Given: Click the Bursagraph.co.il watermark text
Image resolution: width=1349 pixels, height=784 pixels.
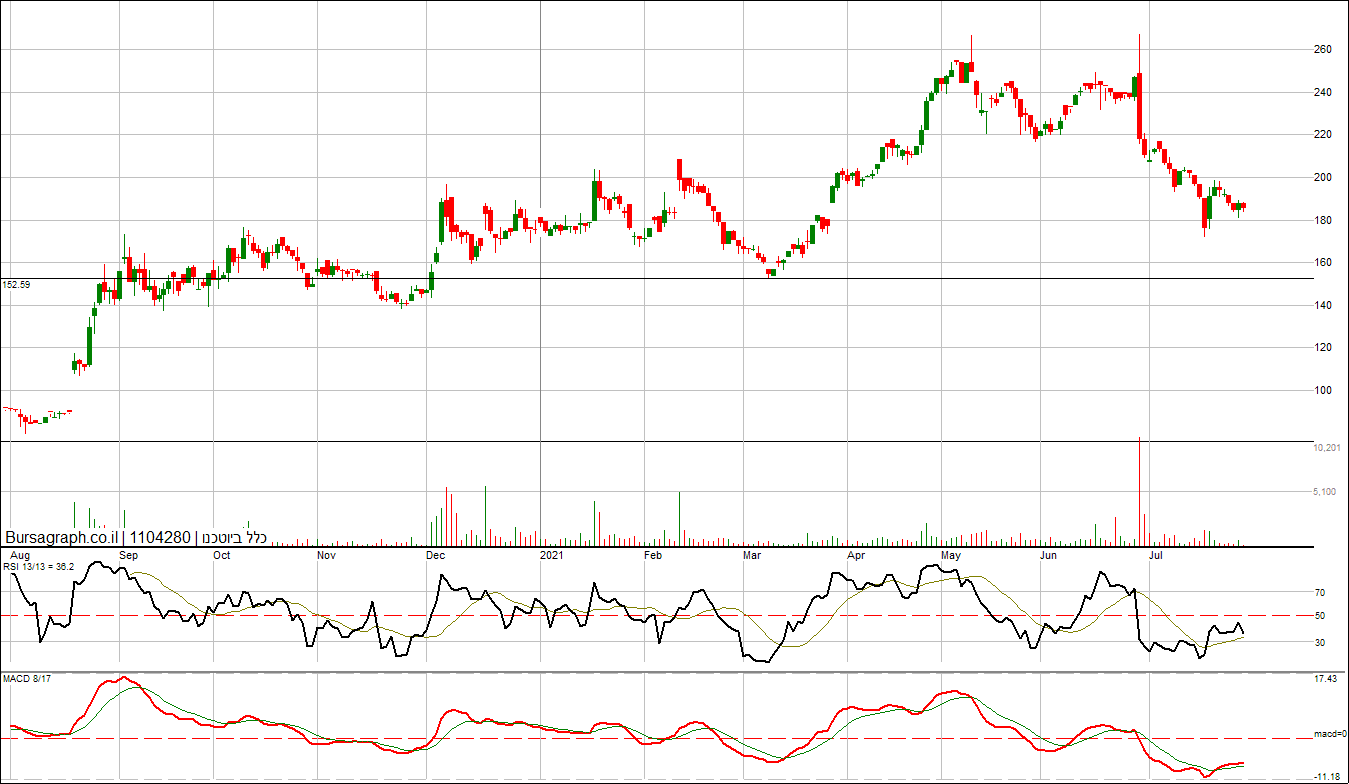Looking at the screenshot, I should [x=62, y=538].
